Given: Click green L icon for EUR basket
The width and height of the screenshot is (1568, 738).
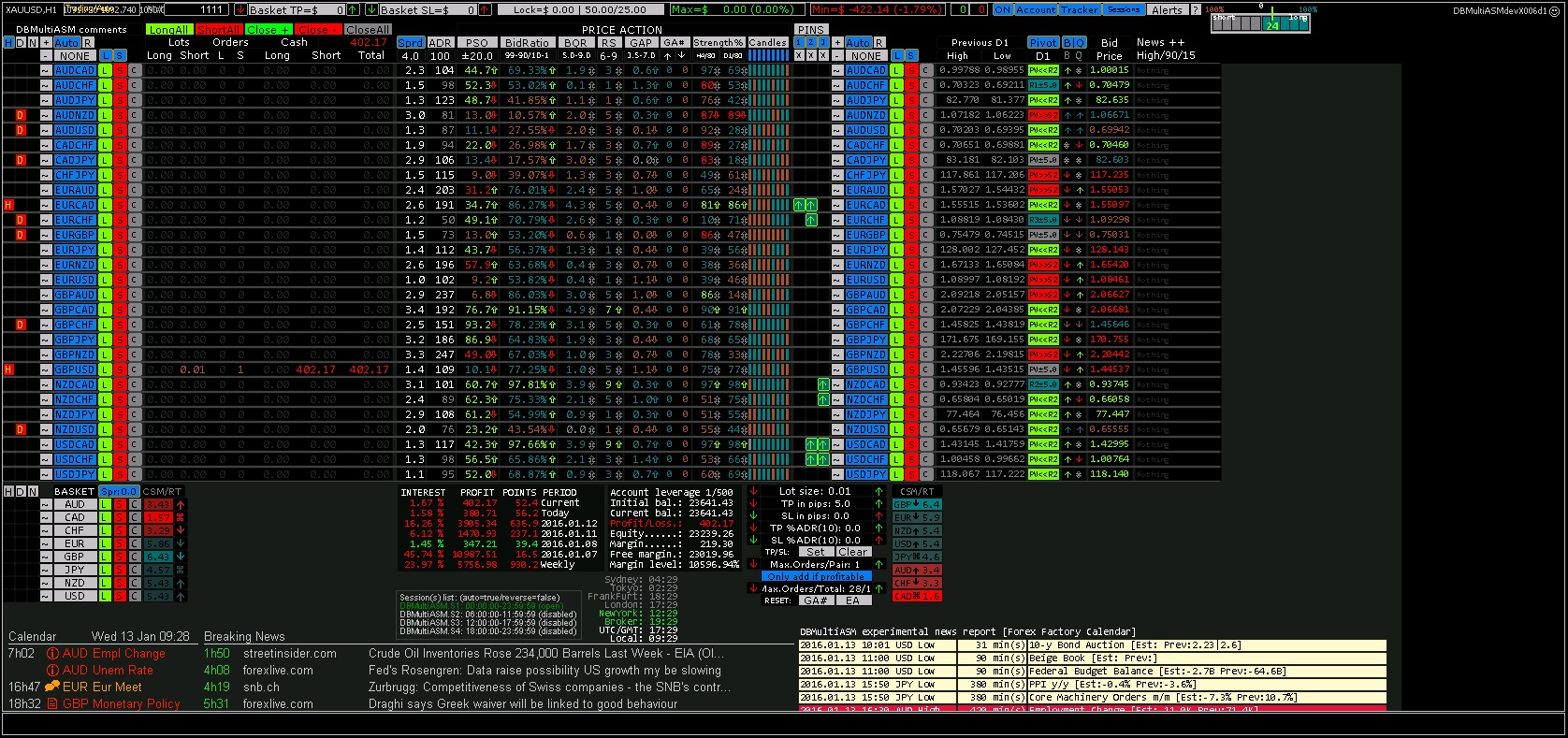Looking at the screenshot, I should (106, 543).
